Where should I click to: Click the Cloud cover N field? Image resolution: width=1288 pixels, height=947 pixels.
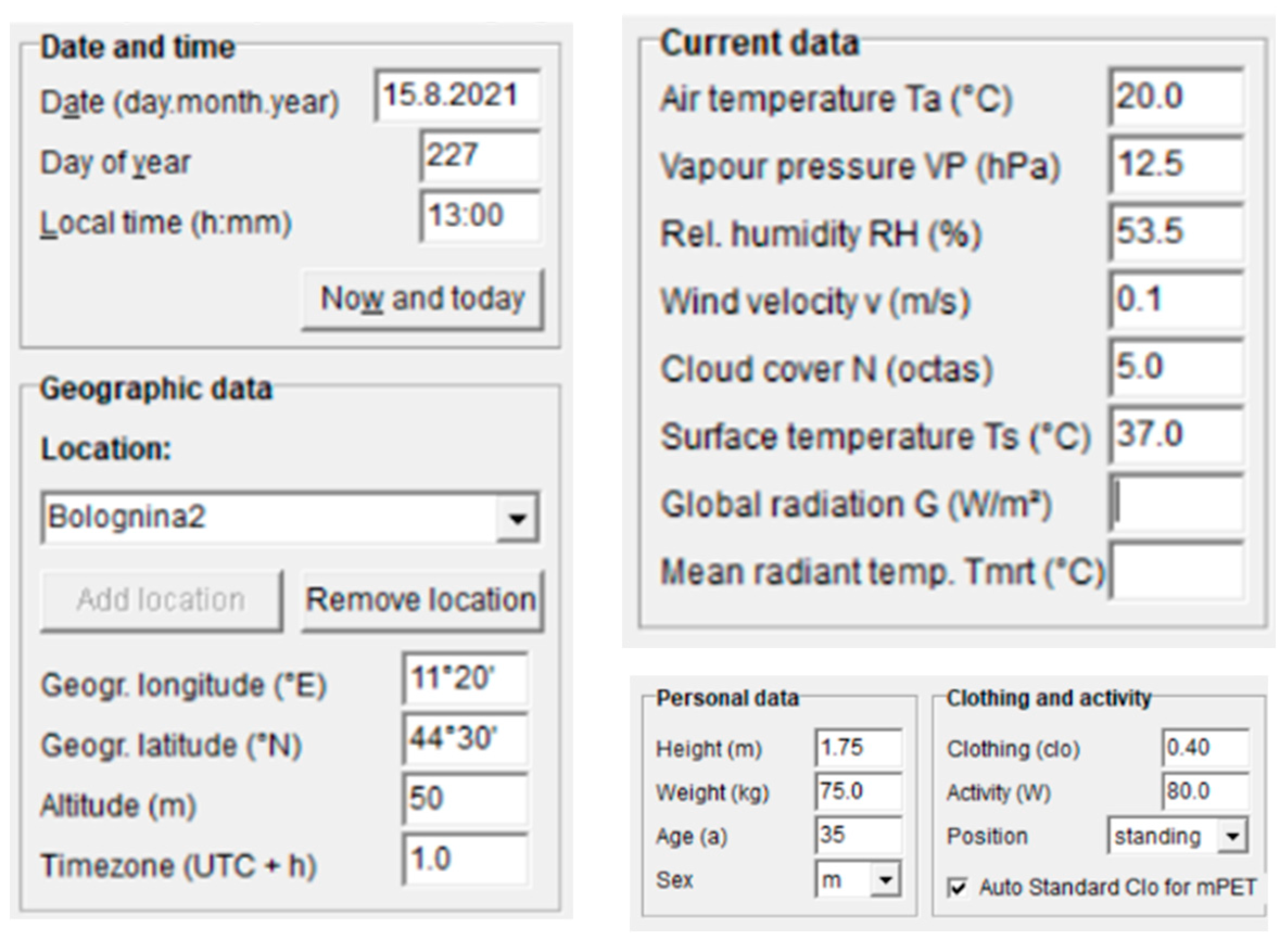(1176, 367)
